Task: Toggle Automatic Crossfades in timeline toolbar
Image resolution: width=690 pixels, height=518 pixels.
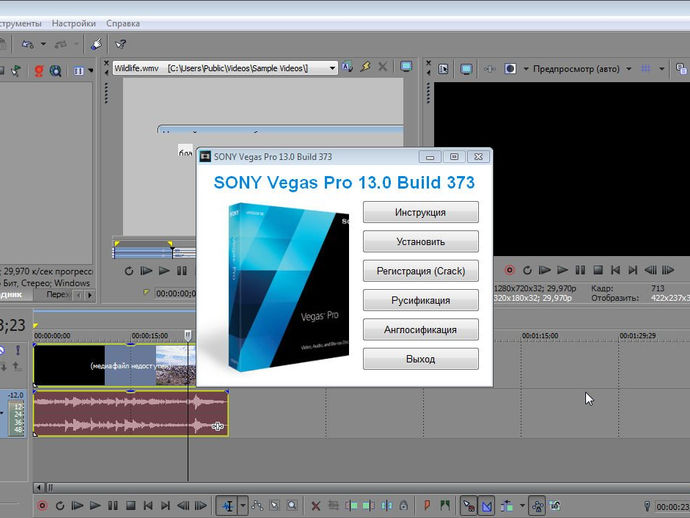Action: tap(486, 506)
